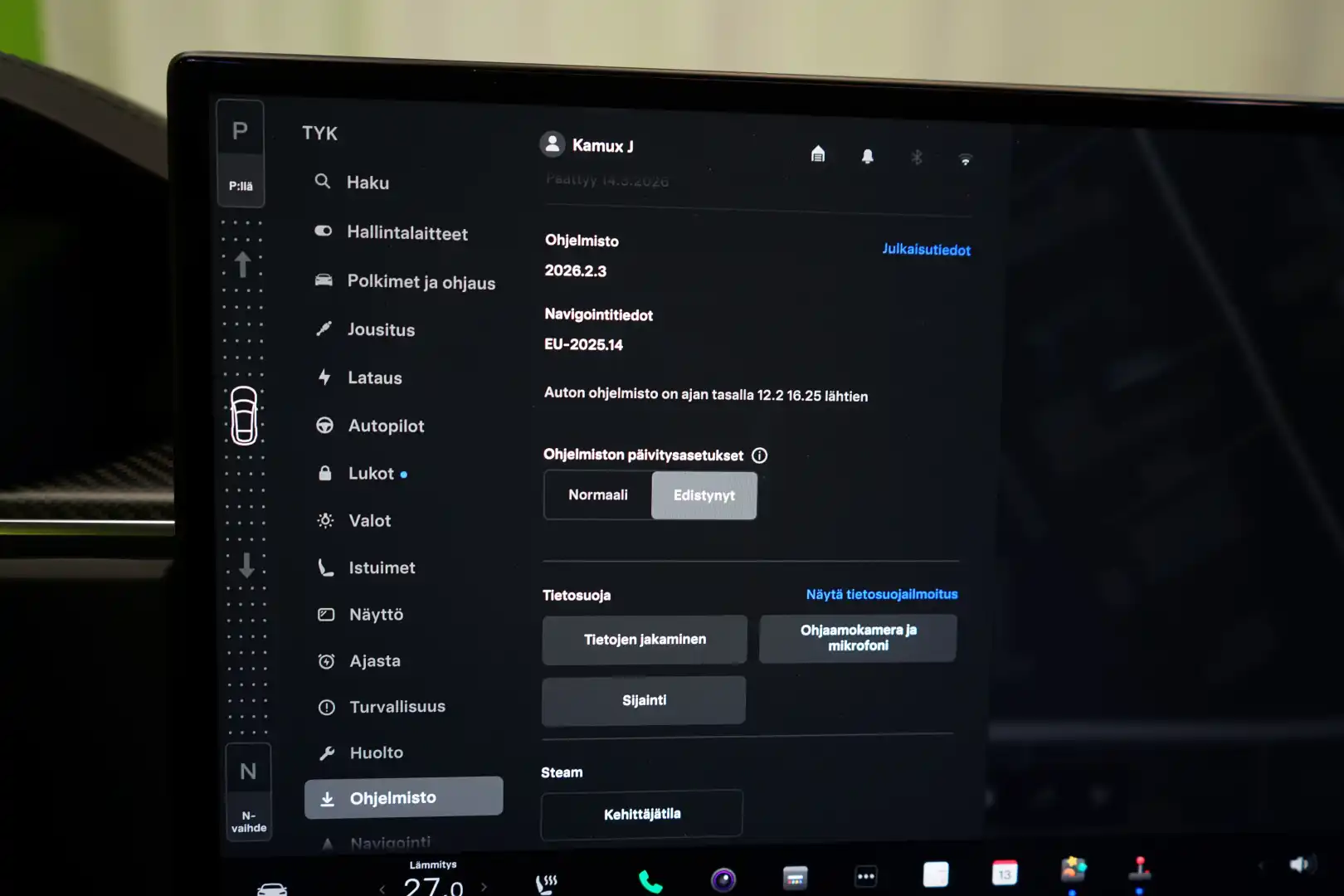This screenshot has width=1344, height=896.
Task: Select the Ohjelmisto software tab
Action: click(403, 797)
